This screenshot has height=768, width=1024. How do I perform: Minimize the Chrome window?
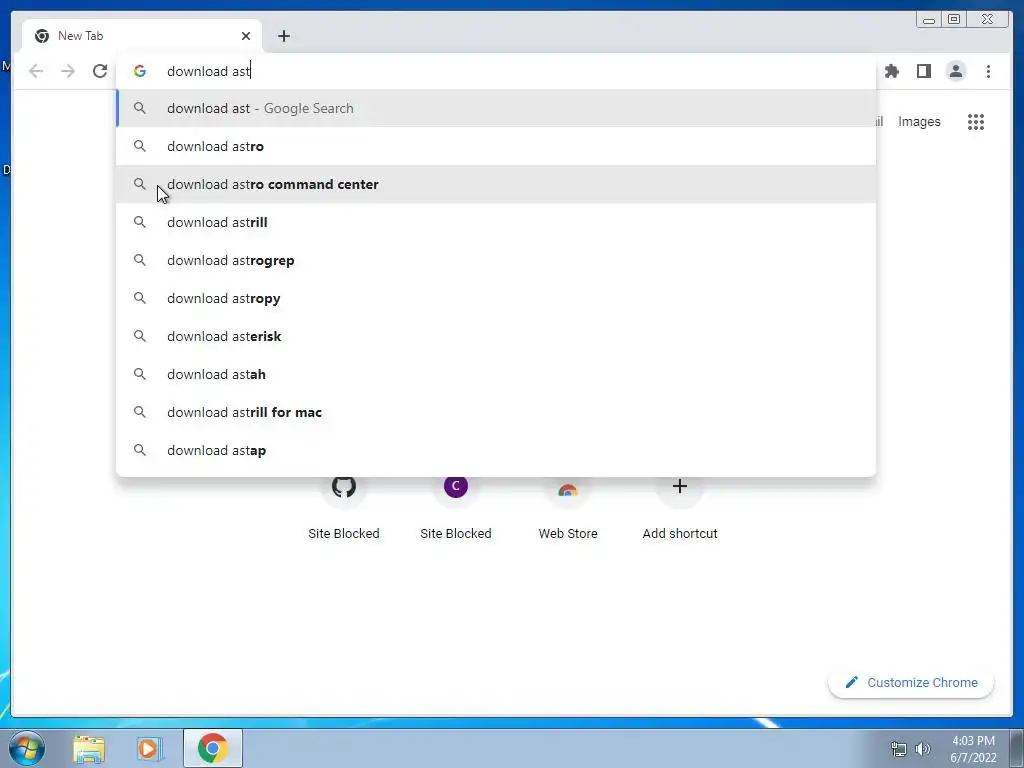pyautogui.click(x=929, y=20)
